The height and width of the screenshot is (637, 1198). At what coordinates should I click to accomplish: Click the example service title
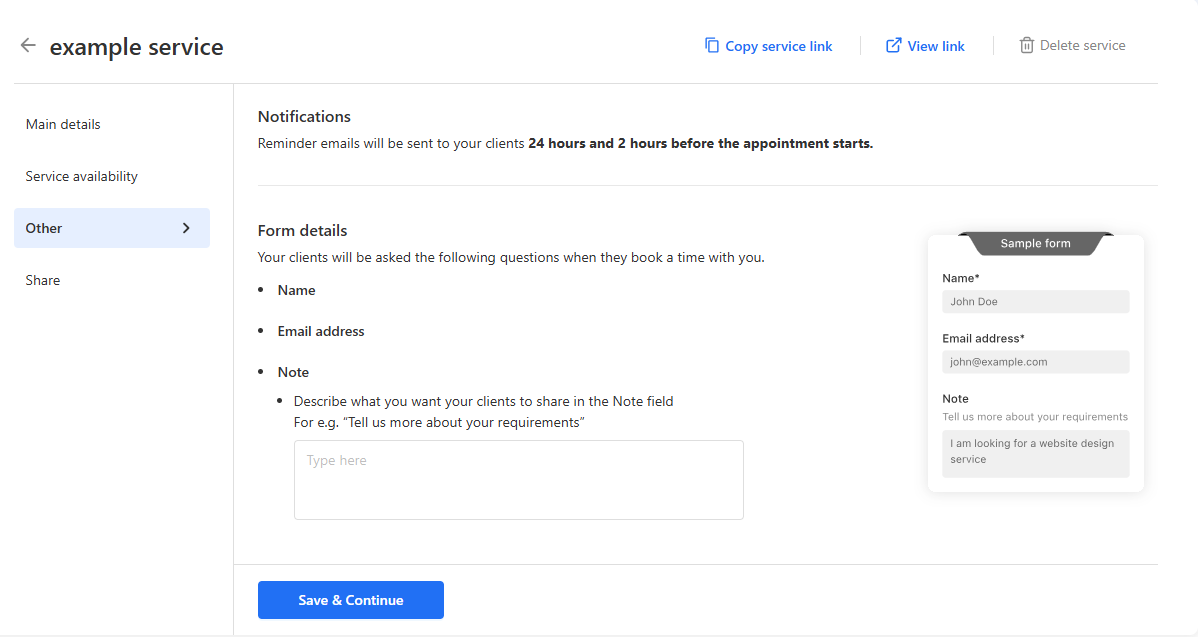pyautogui.click(x=137, y=47)
